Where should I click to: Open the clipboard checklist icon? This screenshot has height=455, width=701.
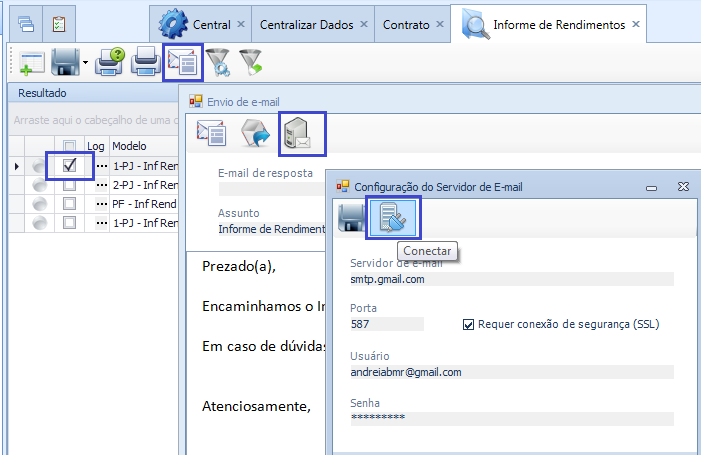pyautogui.click(x=59, y=24)
